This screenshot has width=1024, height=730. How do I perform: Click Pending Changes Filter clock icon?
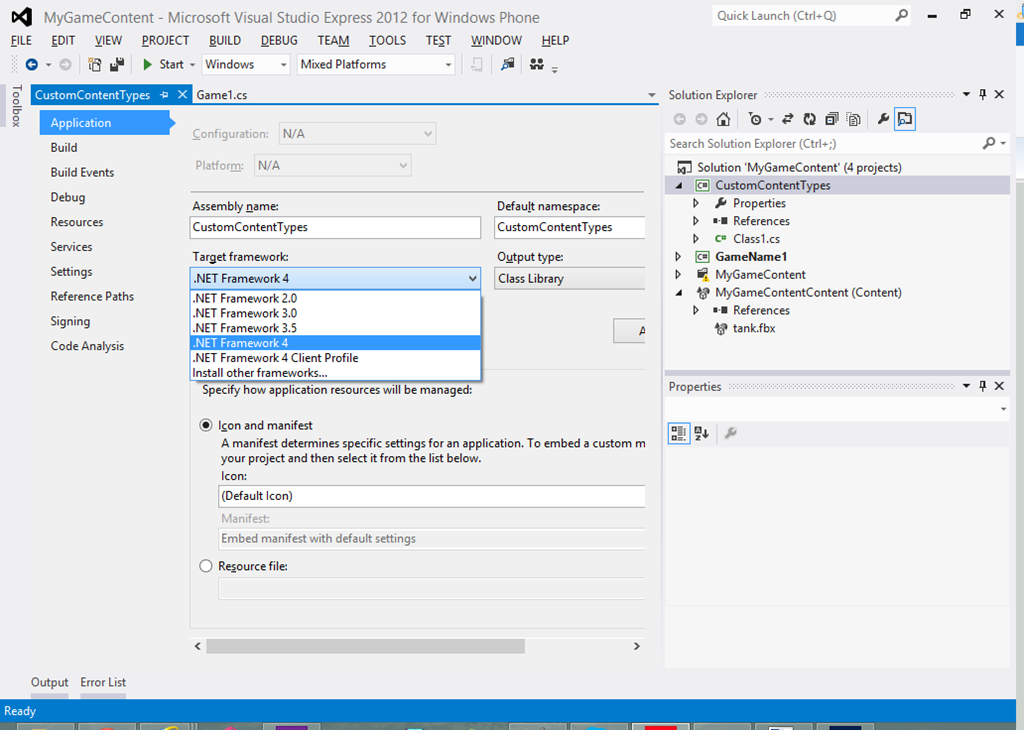tap(755, 119)
